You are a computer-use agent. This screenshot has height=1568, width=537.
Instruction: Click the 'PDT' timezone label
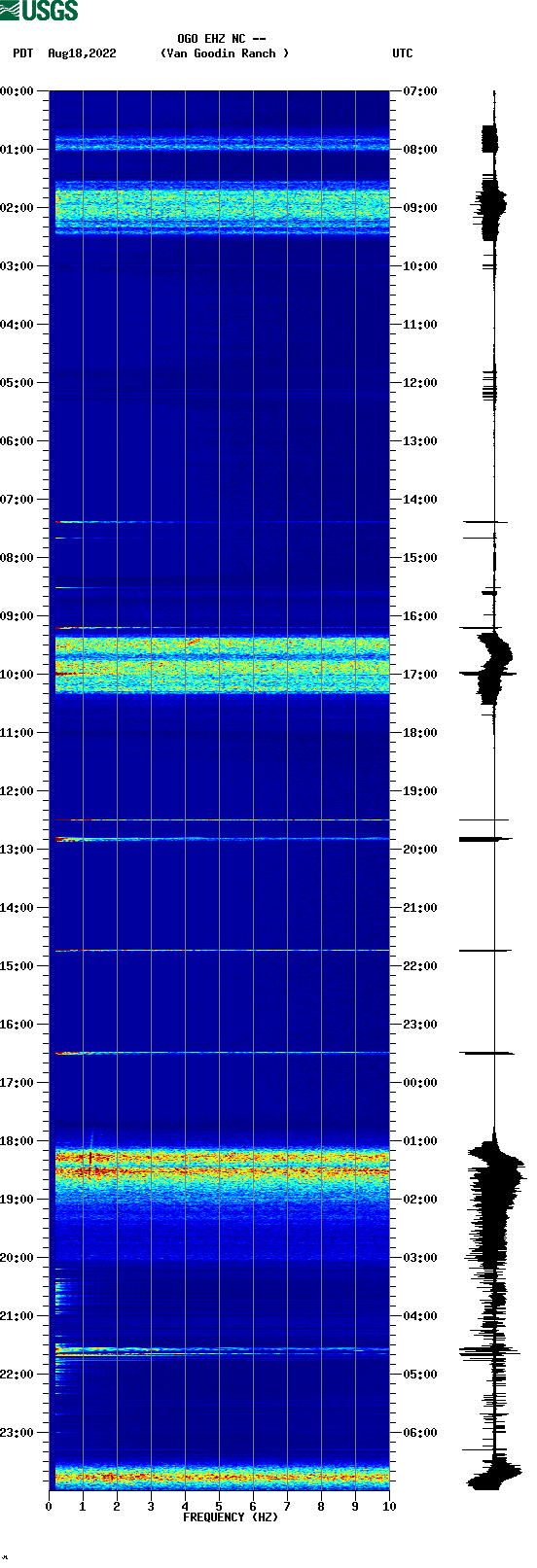pyautogui.click(x=22, y=53)
